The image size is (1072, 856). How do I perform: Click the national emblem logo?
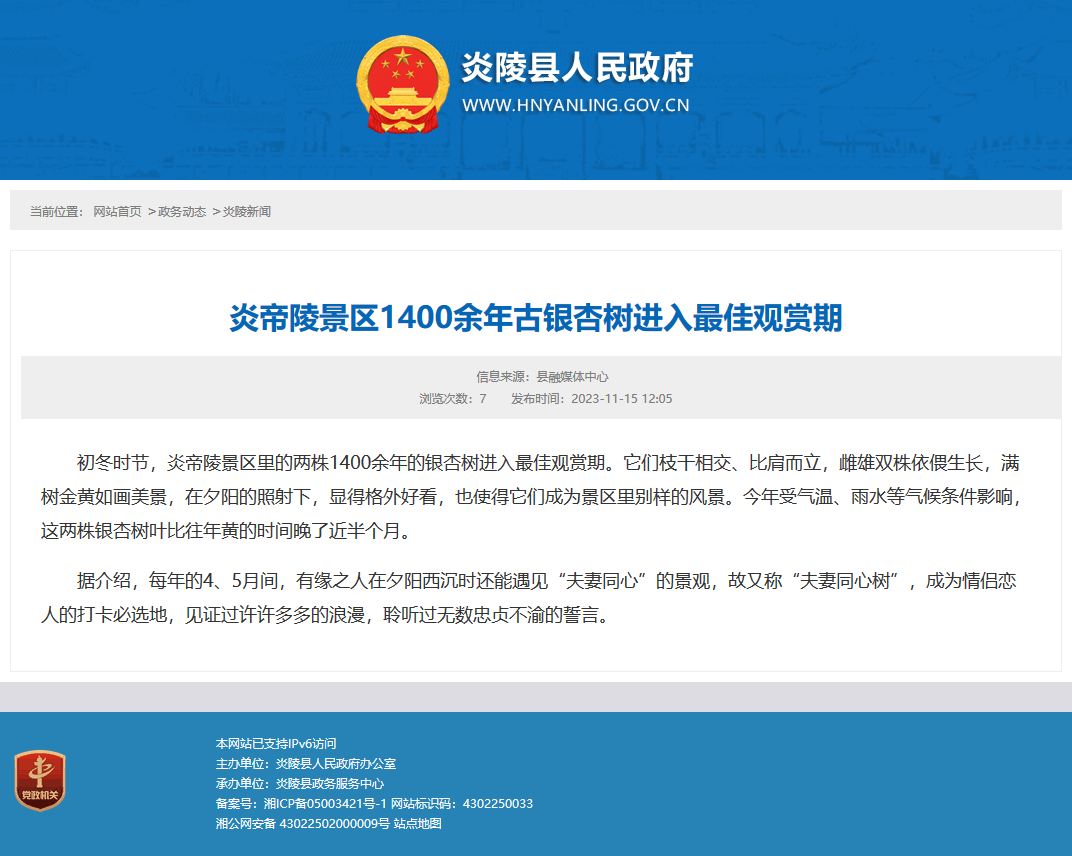403,85
